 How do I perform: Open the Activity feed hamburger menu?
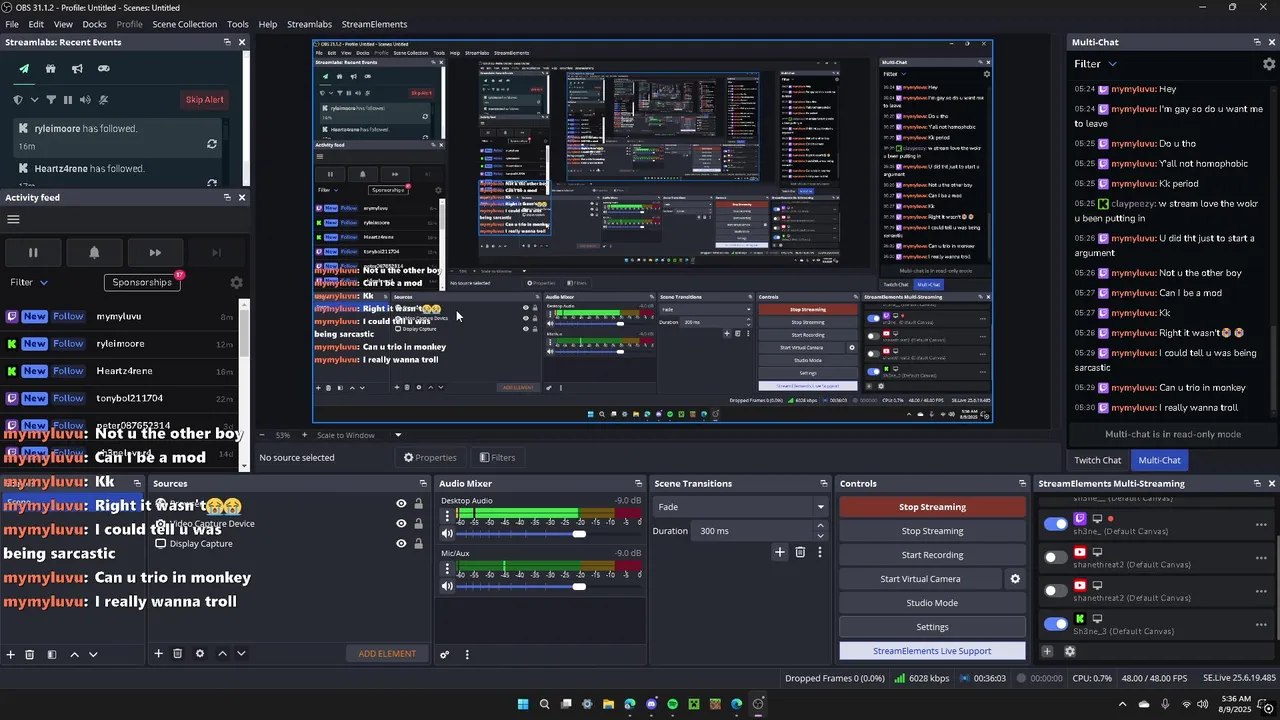[x=13, y=219]
